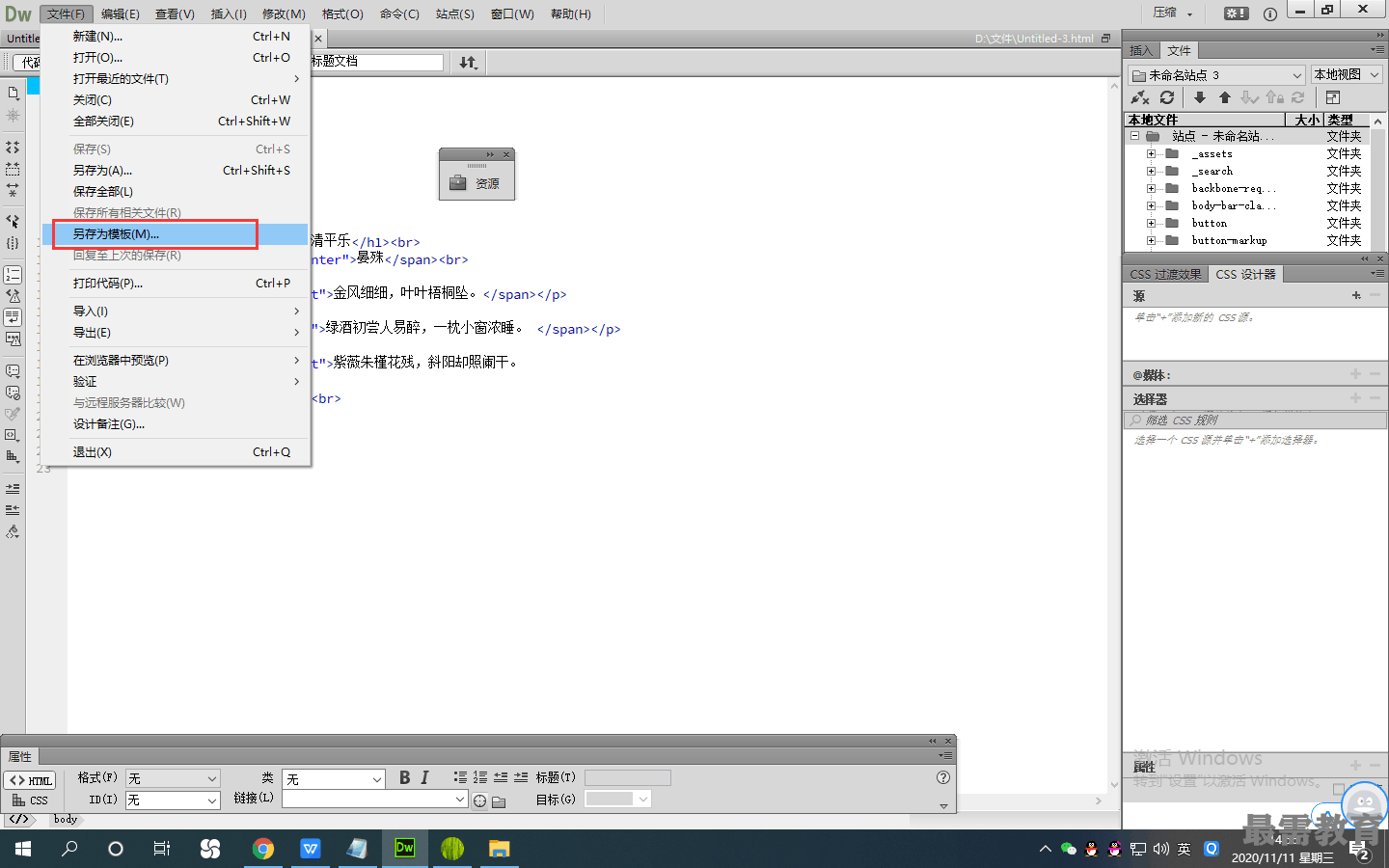Open the 本地视图 view dropdown
Screen dimensions: 1389x868
tap(1347, 75)
